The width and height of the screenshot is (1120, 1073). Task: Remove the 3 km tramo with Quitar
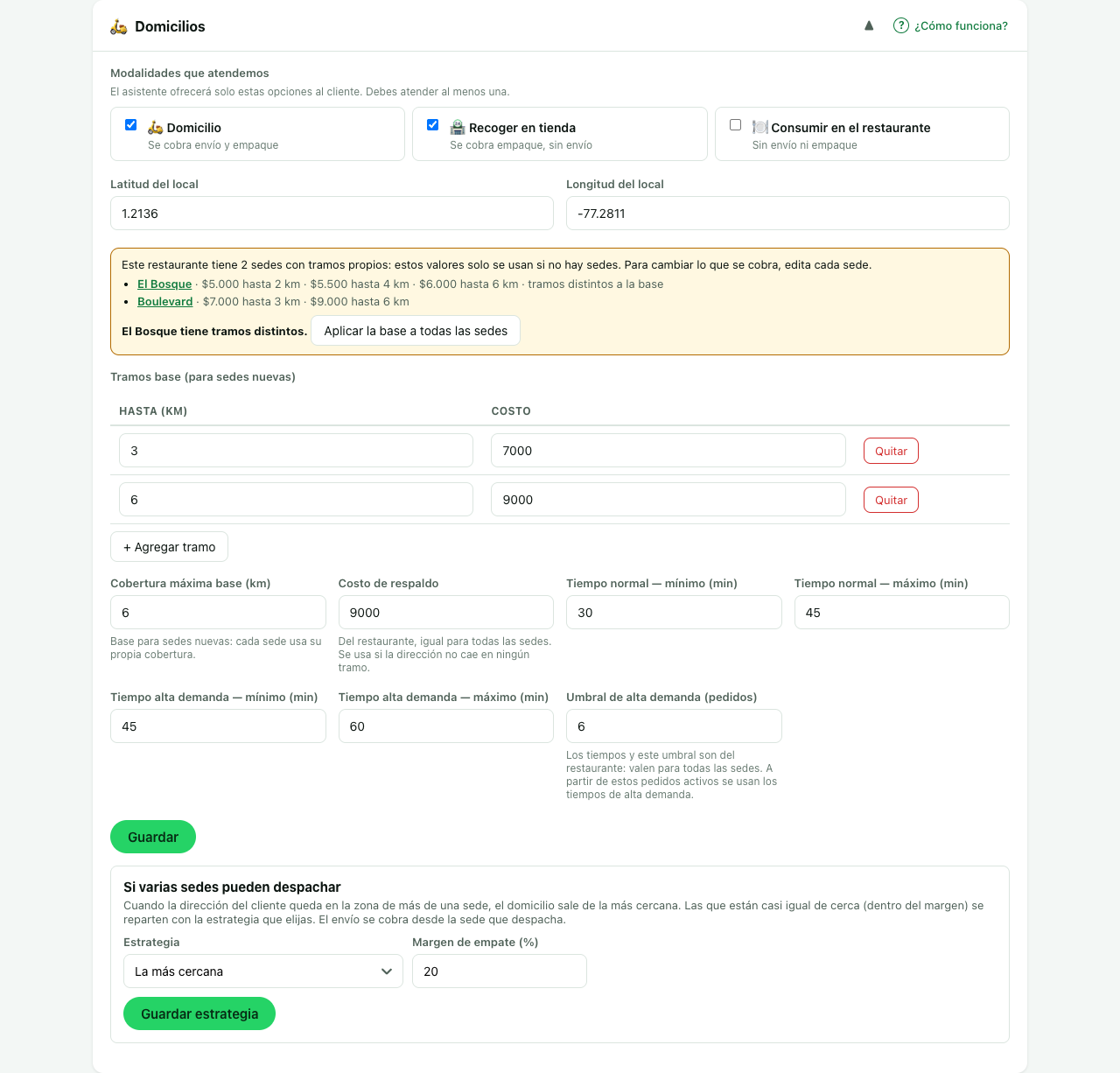coord(891,451)
